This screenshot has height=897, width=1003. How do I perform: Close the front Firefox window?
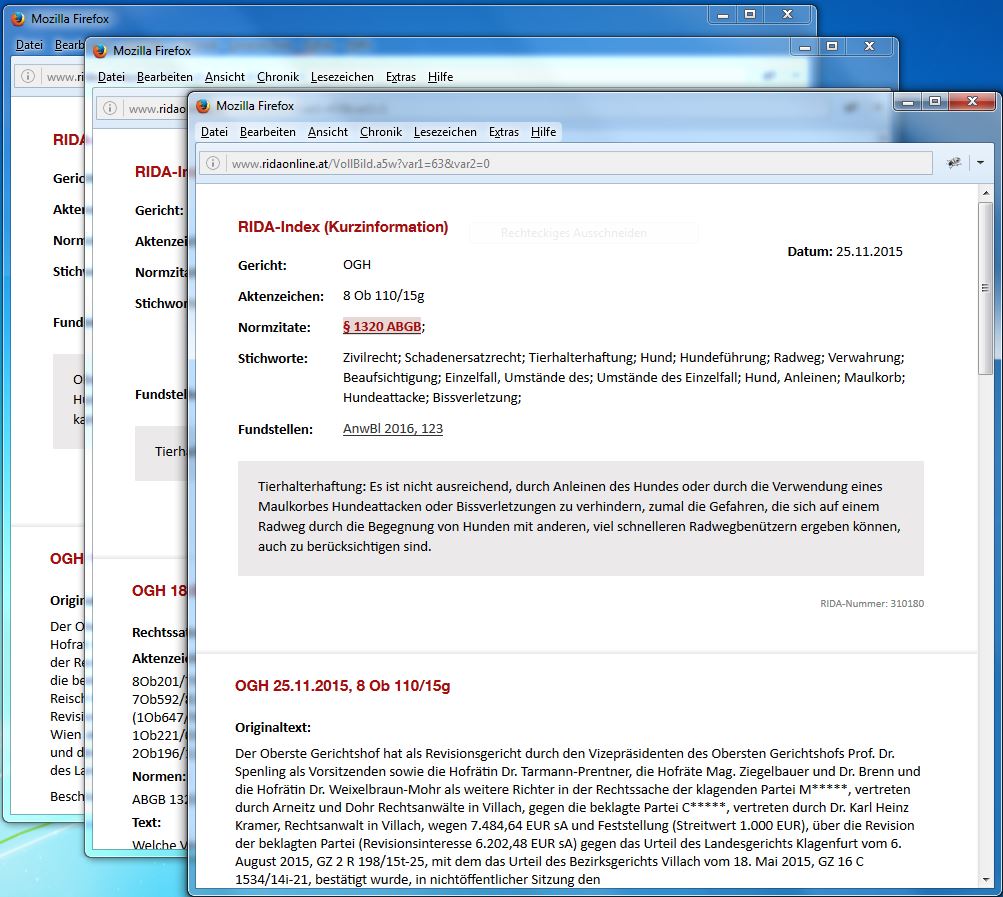(x=972, y=102)
